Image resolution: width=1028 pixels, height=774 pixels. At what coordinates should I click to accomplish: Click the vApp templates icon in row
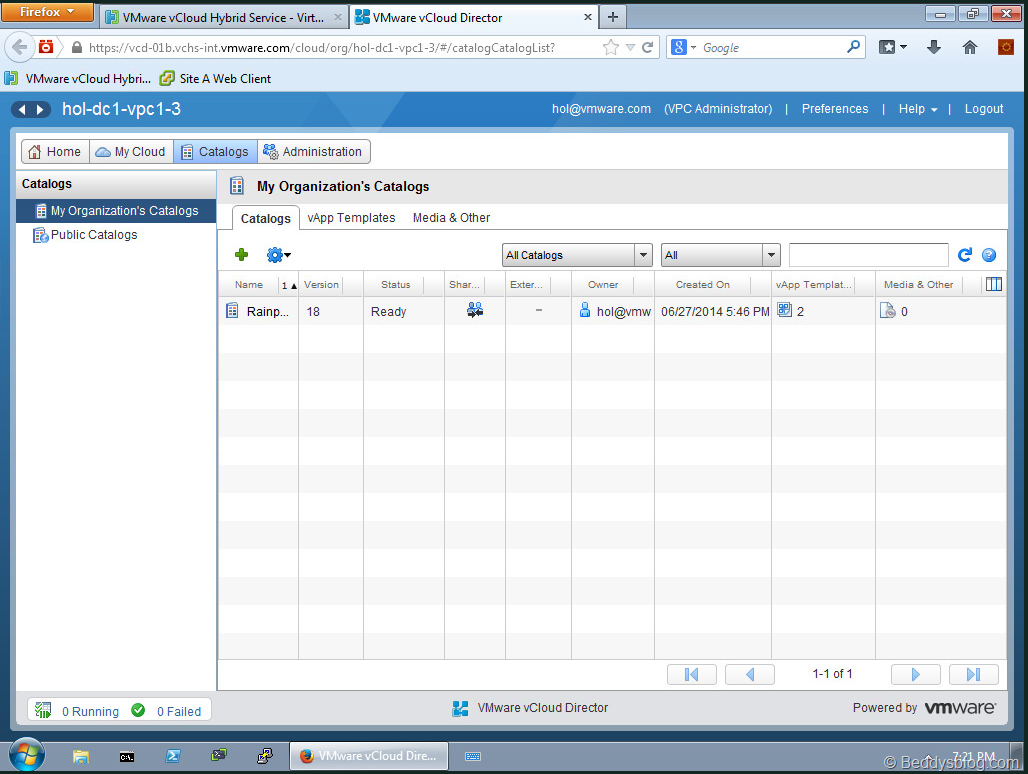785,310
